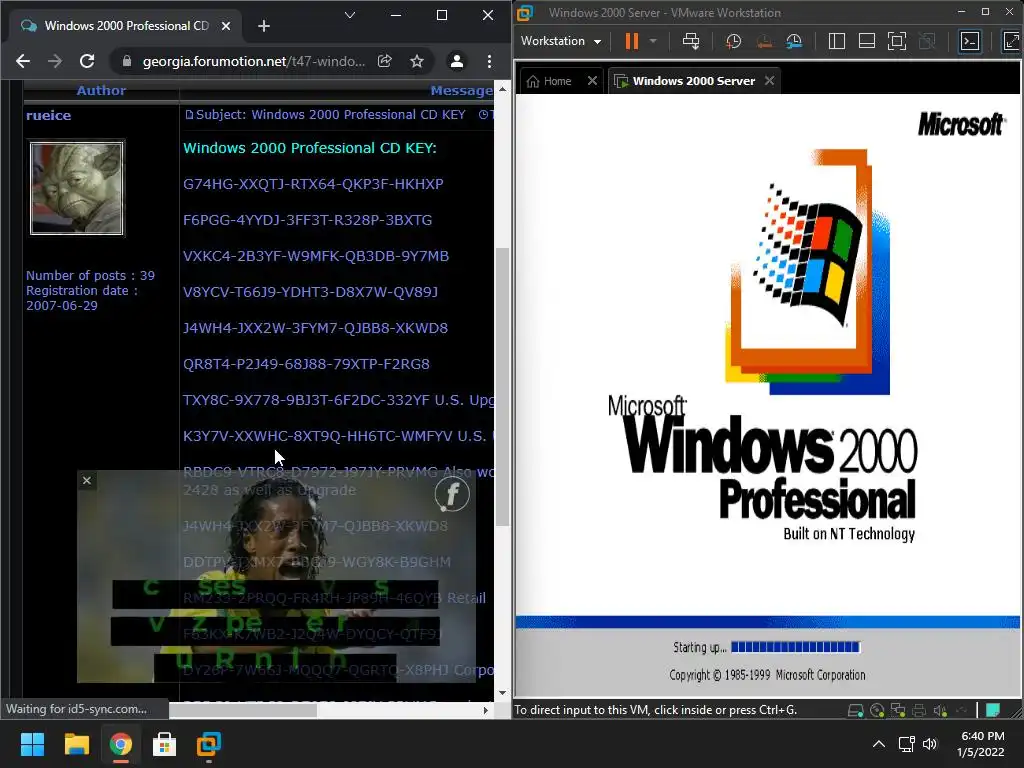The width and height of the screenshot is (1024, 768).
Task: Click the CD/DVD drive status icon
Action: [x=877, y=711]
